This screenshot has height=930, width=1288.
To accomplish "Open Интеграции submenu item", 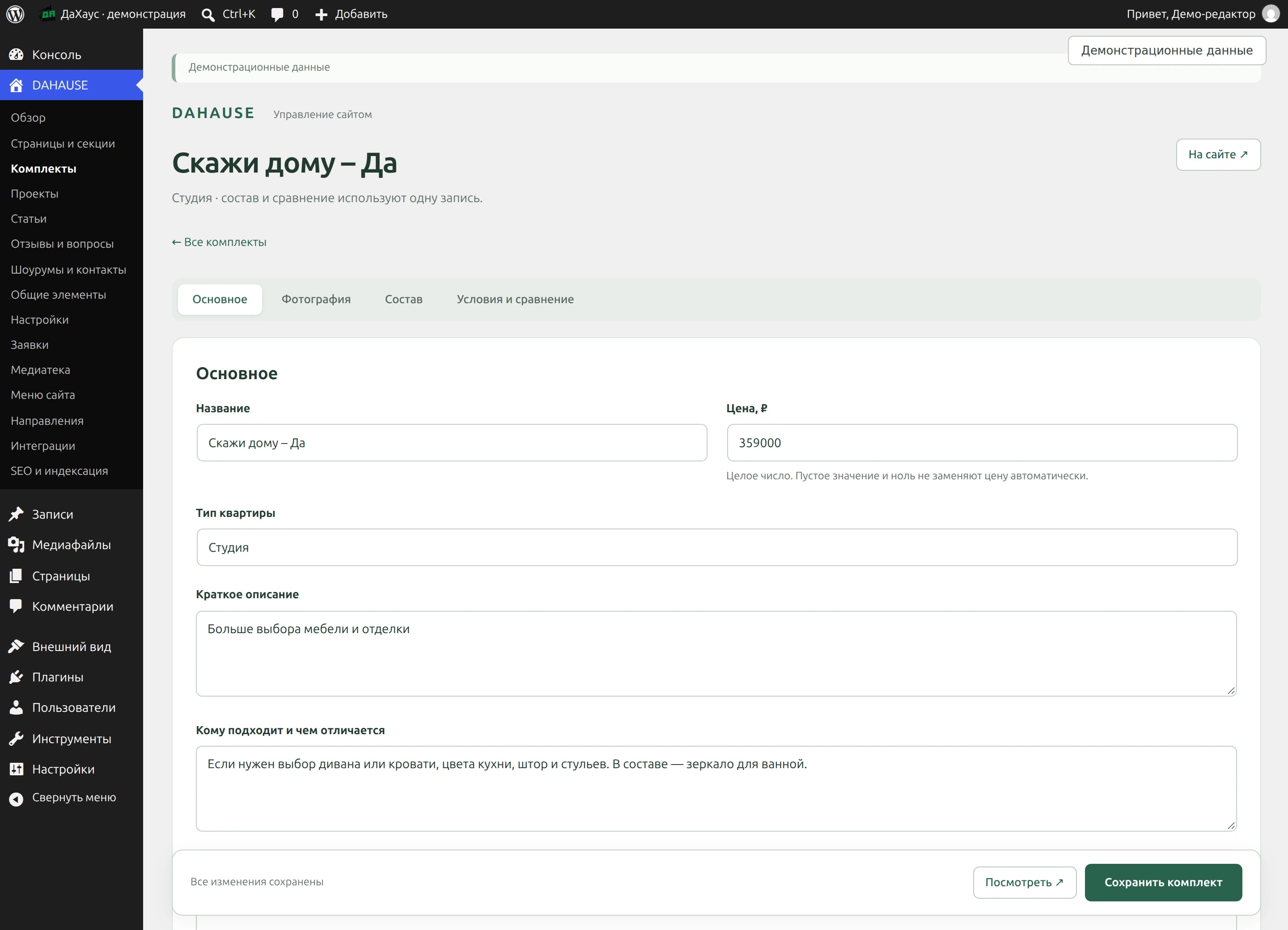I will [43, 446].
